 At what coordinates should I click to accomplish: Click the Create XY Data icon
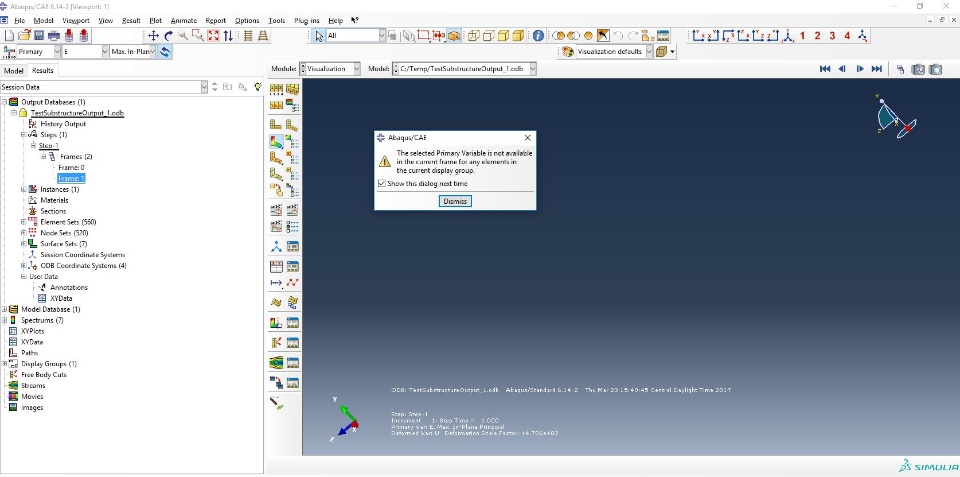click(x=276, y=266)
